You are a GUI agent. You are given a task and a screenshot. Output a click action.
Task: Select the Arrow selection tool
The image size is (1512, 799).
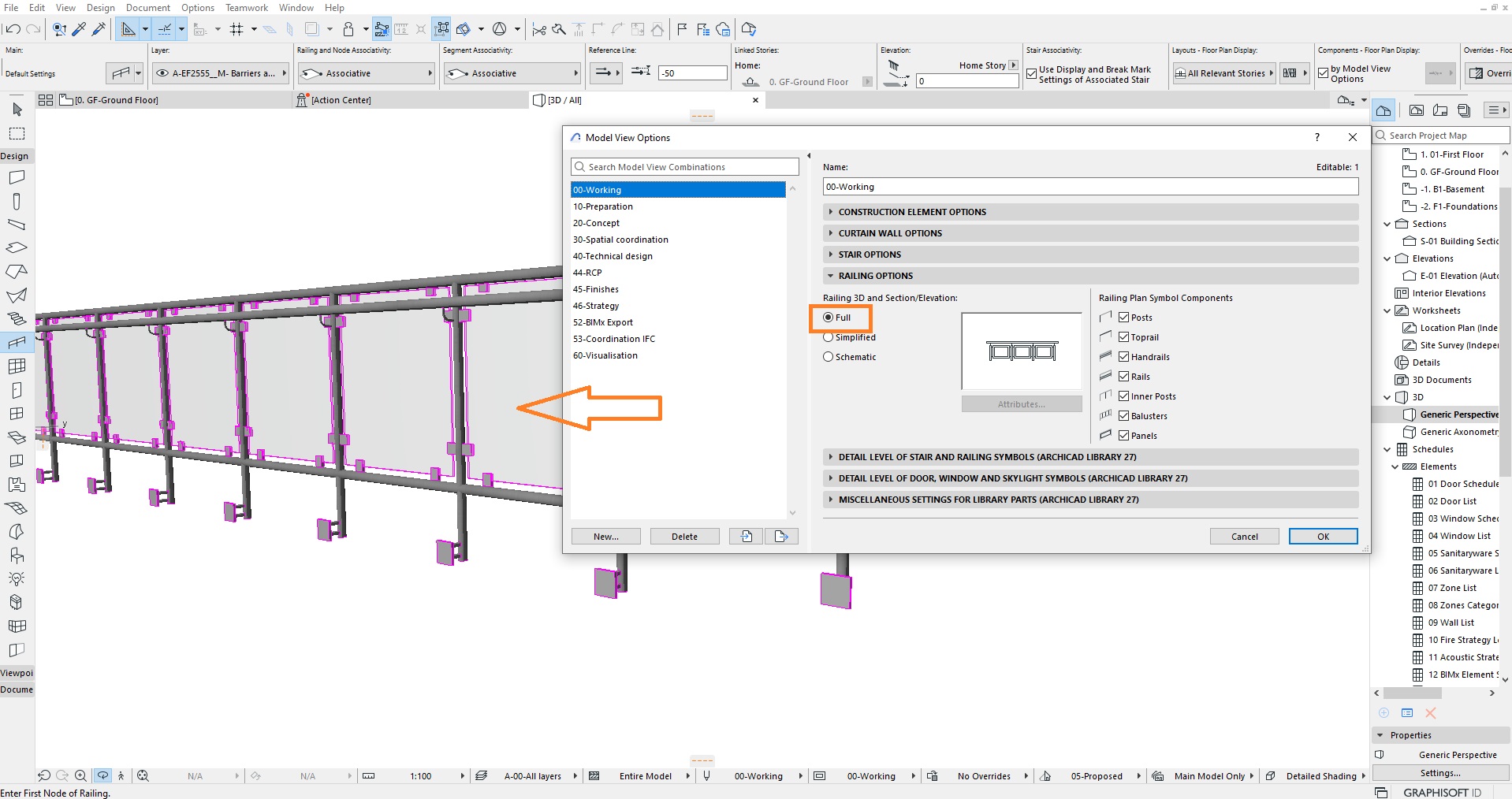tap(17, 110)
